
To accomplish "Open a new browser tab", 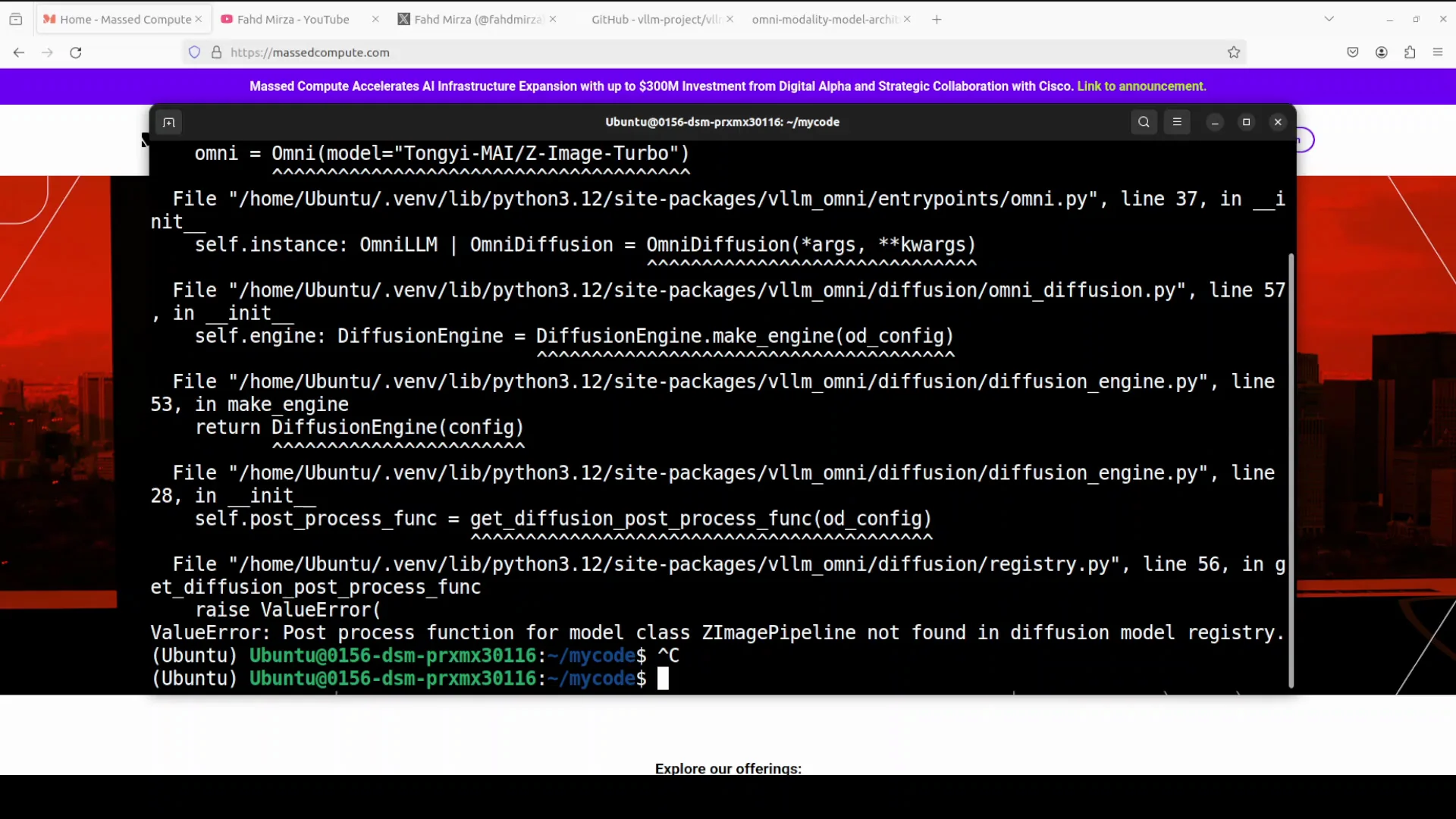I will (937, 19).
